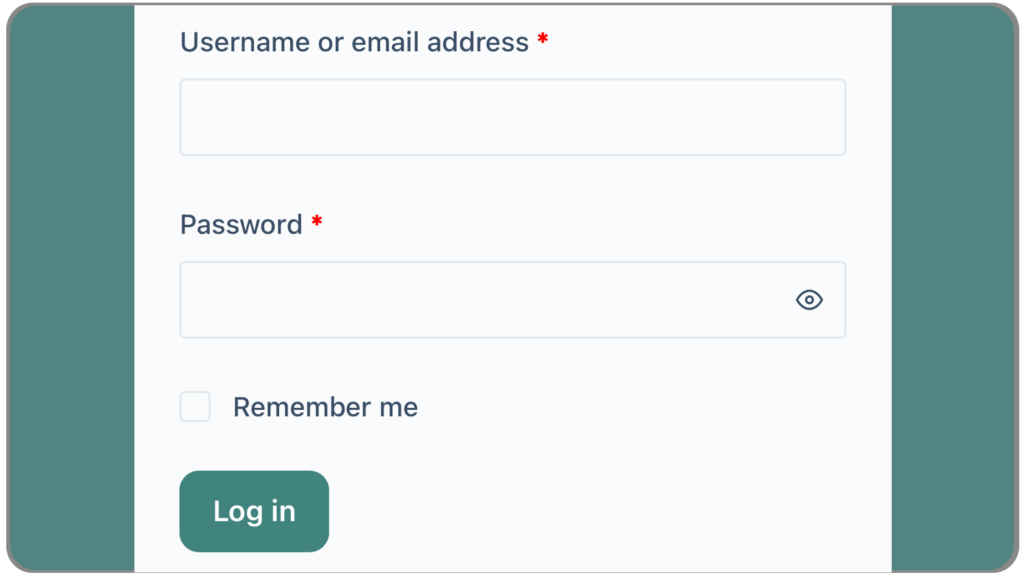
Task: Click the Username or email address label
Action: click(354, 42)
